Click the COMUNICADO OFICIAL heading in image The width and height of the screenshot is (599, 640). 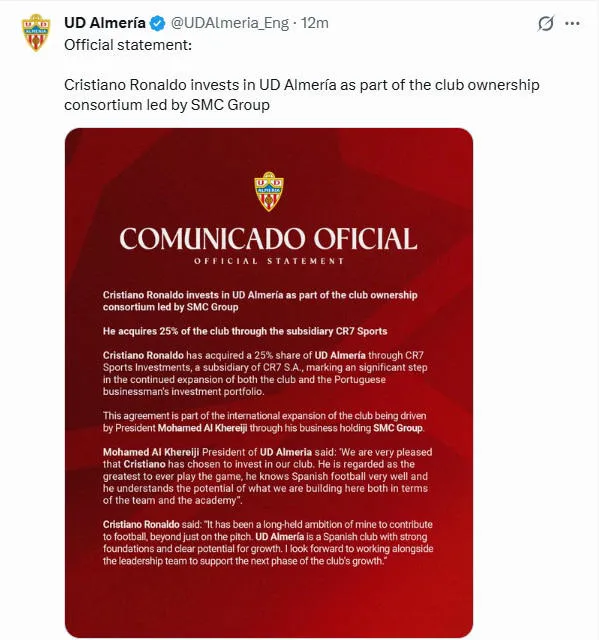coord(268,239)
